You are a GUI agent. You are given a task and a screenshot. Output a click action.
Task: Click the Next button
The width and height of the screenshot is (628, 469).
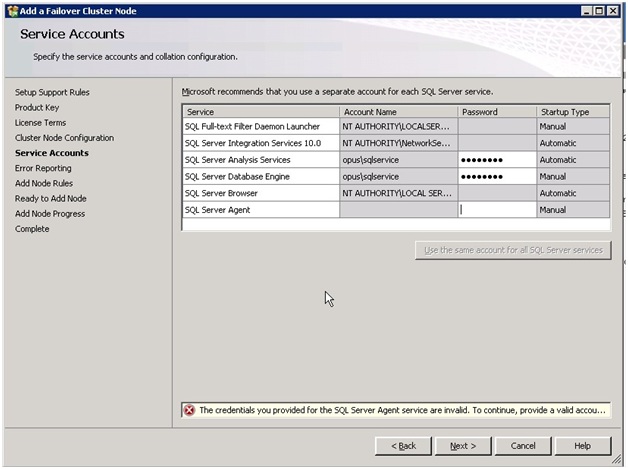(463, 446)
